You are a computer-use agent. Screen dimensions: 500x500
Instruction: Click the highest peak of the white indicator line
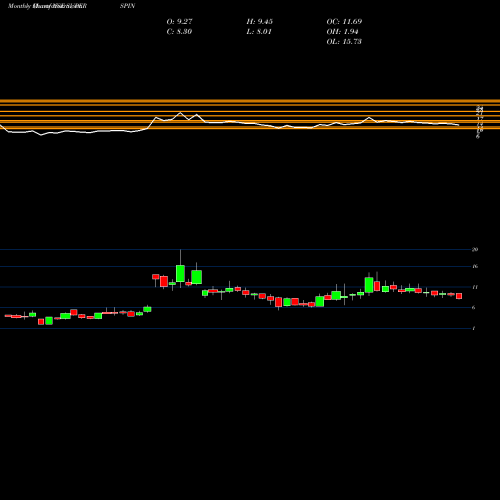coord(181,113)
